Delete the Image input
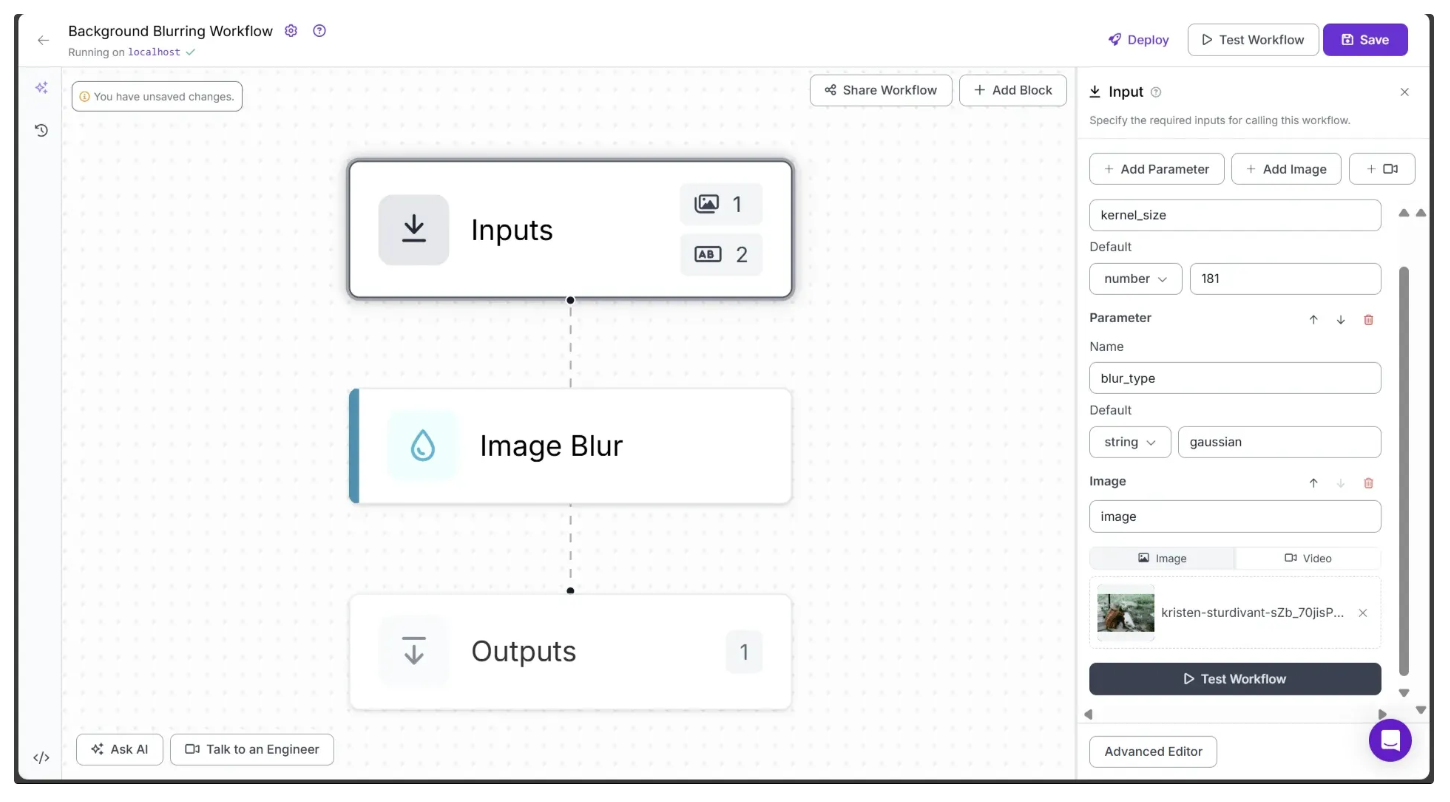Image resolution: width=1450 pixels, height=802 pixels. (x=1369, y=483)
